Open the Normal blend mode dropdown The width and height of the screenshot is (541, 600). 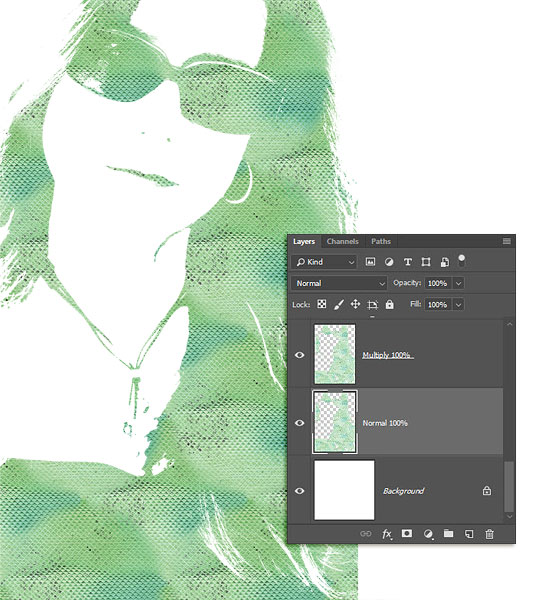coord(339,283)
